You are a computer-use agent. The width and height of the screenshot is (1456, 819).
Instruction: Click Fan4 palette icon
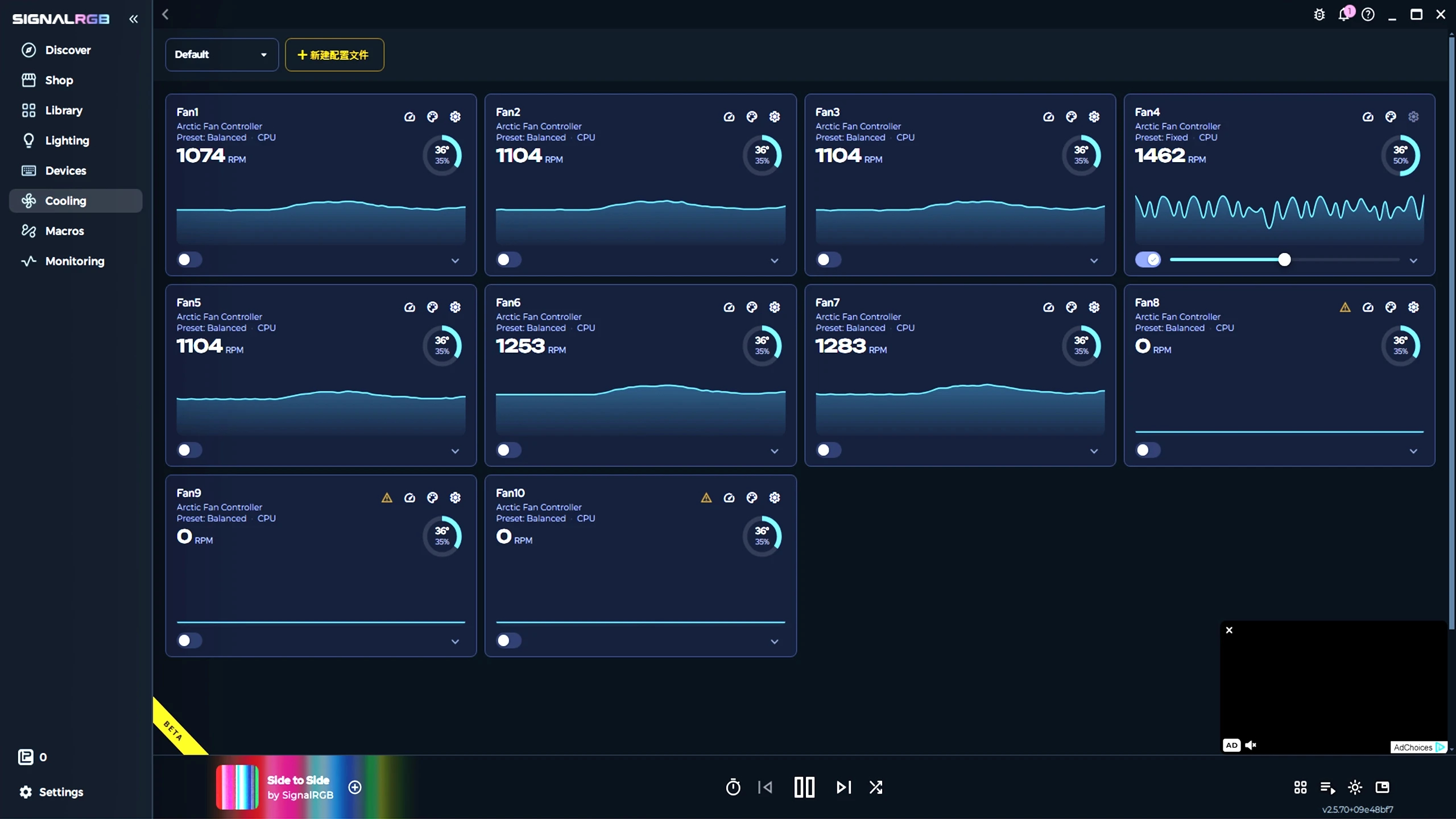coord(1391,117)
